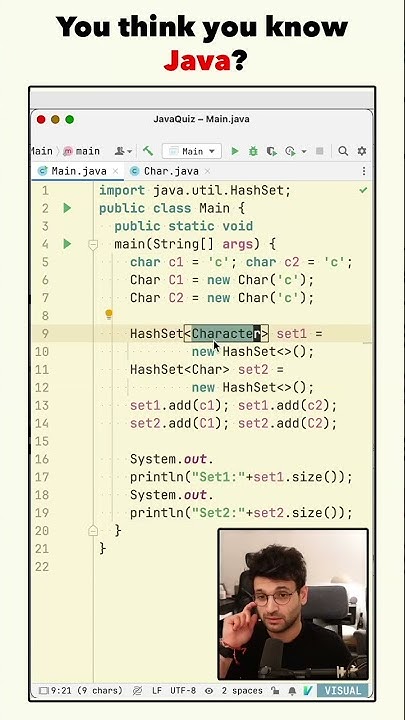This screenshot has width=405, height=720.
Task: Click the yellow lightbulb intention icon
Action: point(109,315)
